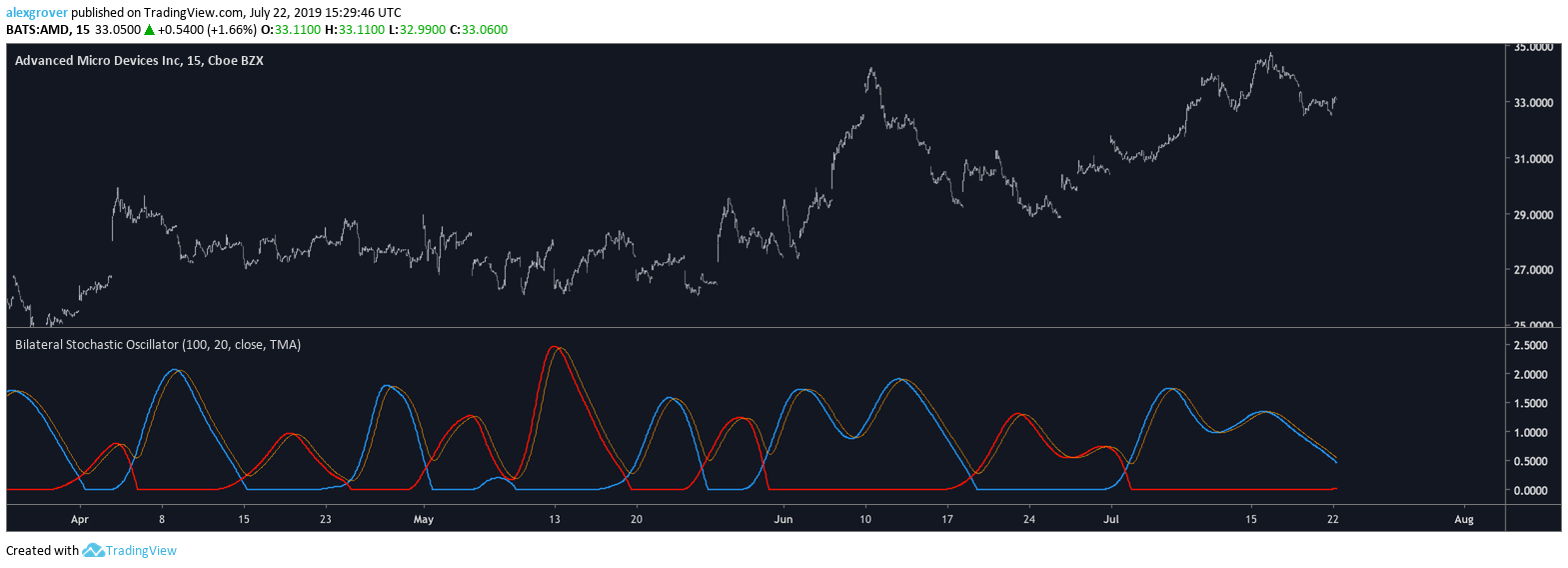Screen dimensions: 1568x568
Task: Click the Apr date on time axis
Action: coord(80,520)
